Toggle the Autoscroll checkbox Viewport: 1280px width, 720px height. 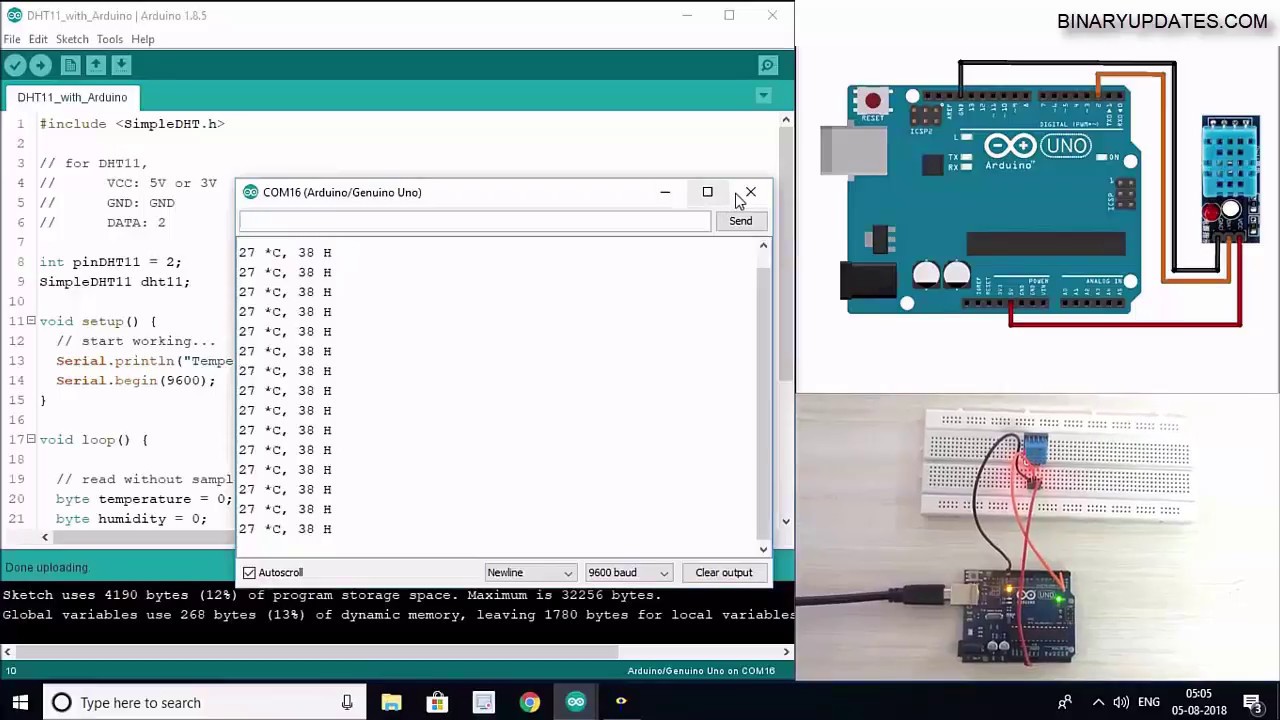click(x=249, y=573)
